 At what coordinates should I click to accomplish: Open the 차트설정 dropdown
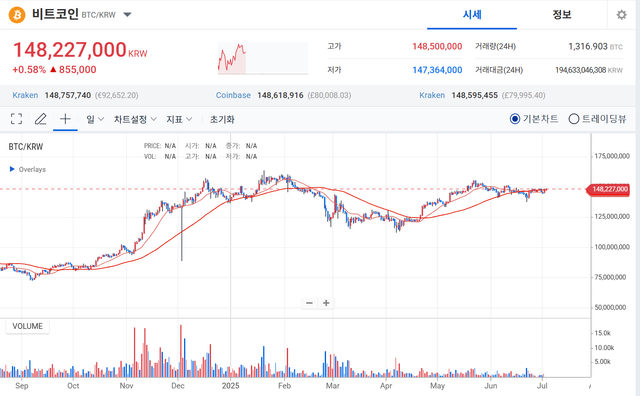pos(135,119)
